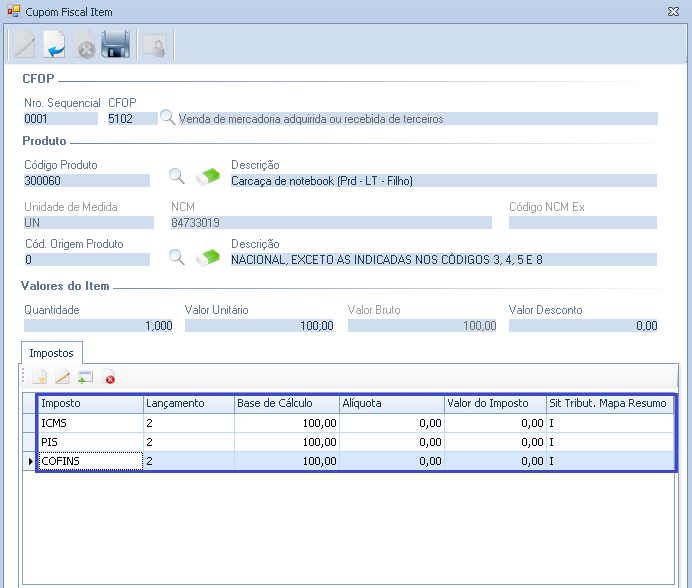Image resolution: width=692 pixels, height=588 pixels.
Task: Click the eraser icon beside Cód. Origem Produto
Action: click(x=208, y=257)
